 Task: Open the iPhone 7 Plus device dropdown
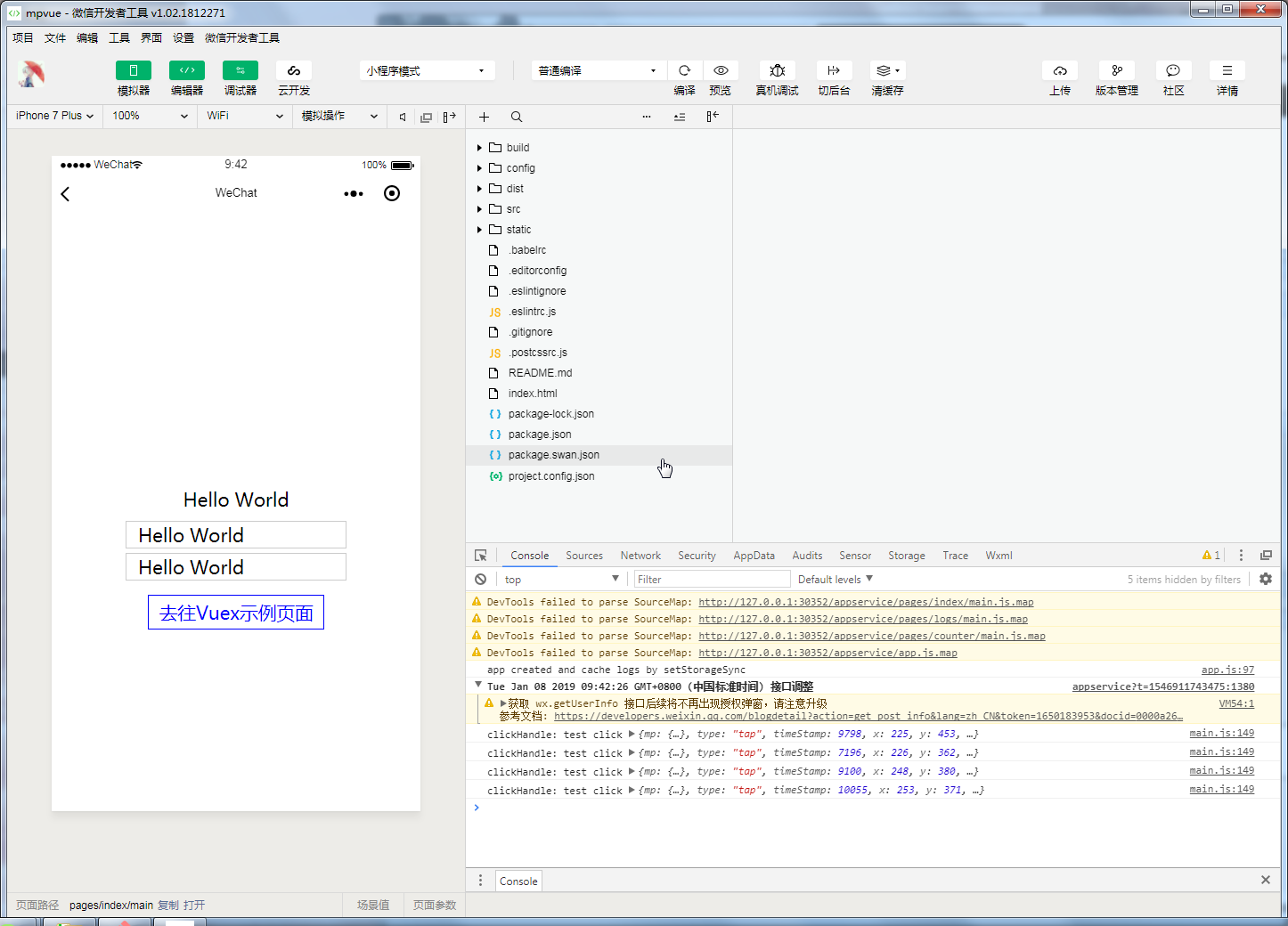click(x=55, y=116)
